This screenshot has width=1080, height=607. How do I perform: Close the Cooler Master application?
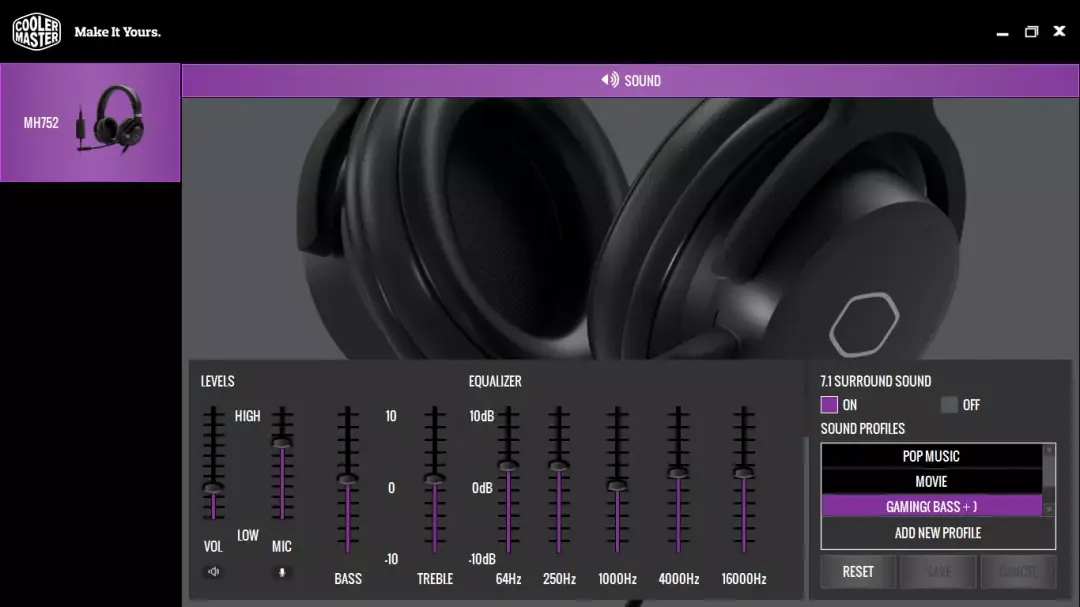[1059, 31]
